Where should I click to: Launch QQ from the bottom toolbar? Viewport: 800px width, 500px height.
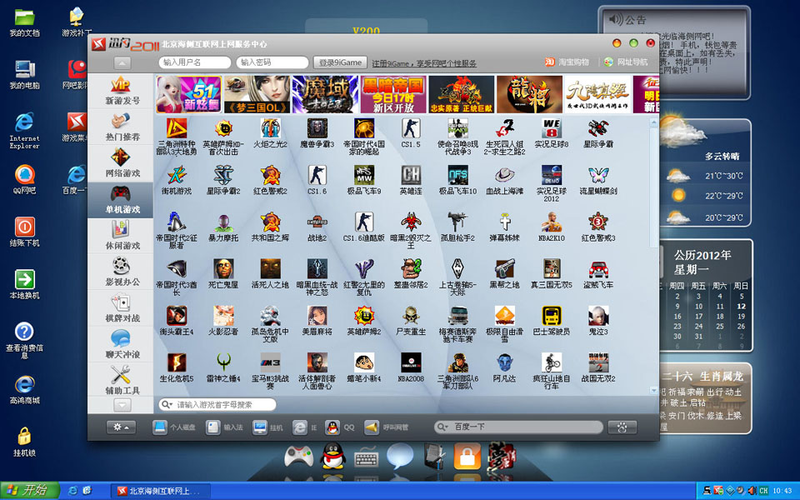(340, 427)
